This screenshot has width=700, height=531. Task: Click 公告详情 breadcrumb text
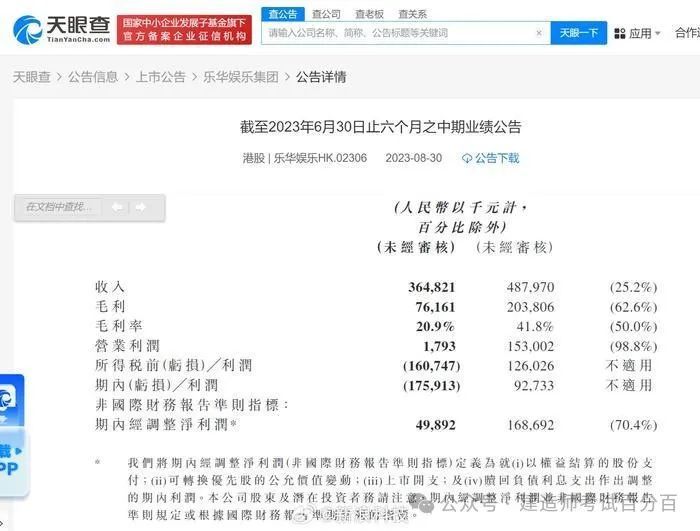[x=321, y=77]
